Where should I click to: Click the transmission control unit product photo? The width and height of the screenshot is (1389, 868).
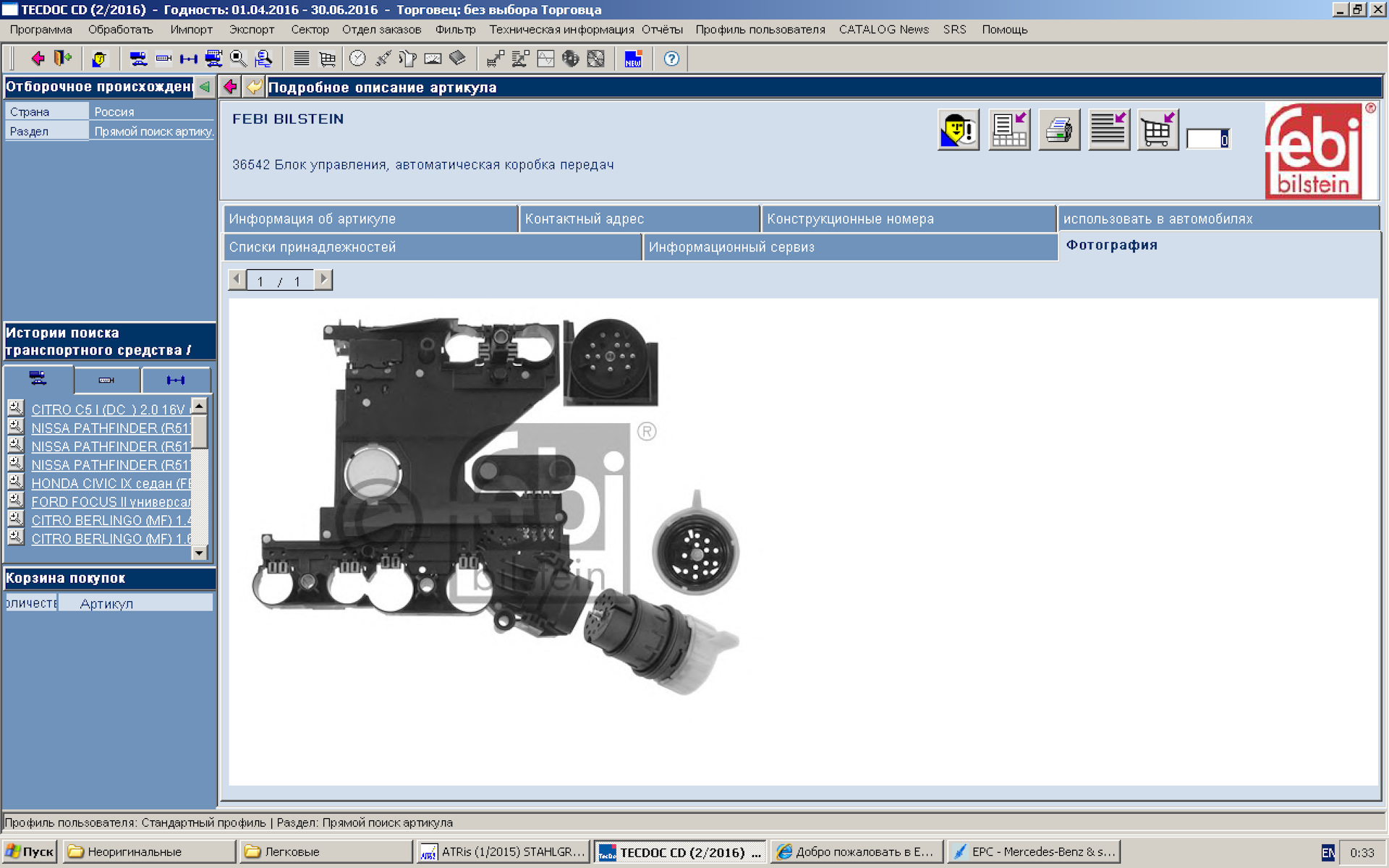[496, 505]
